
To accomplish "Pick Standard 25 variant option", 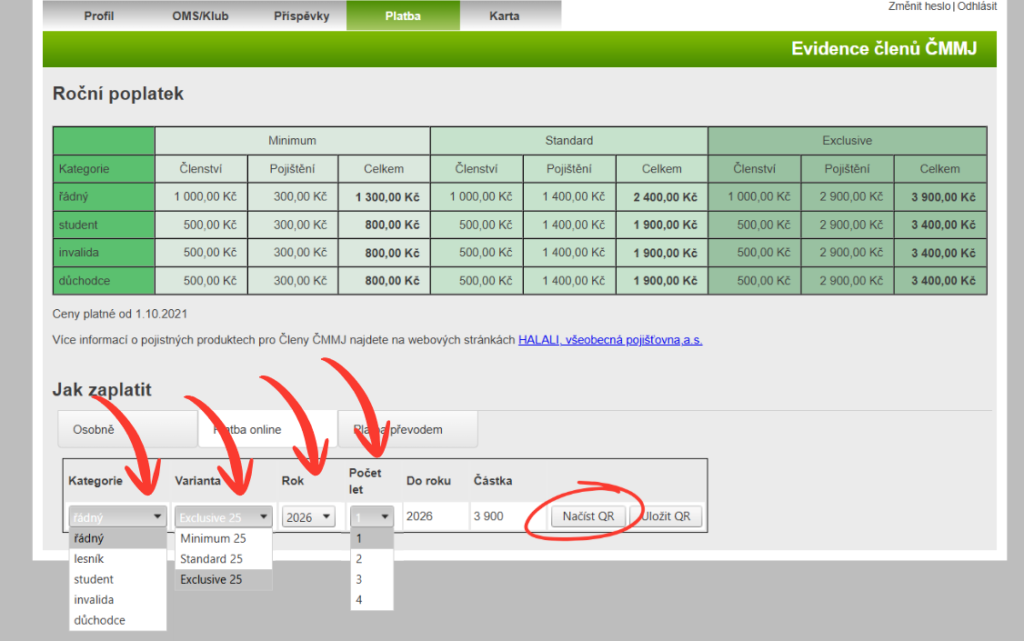I will tap(223, 559).
